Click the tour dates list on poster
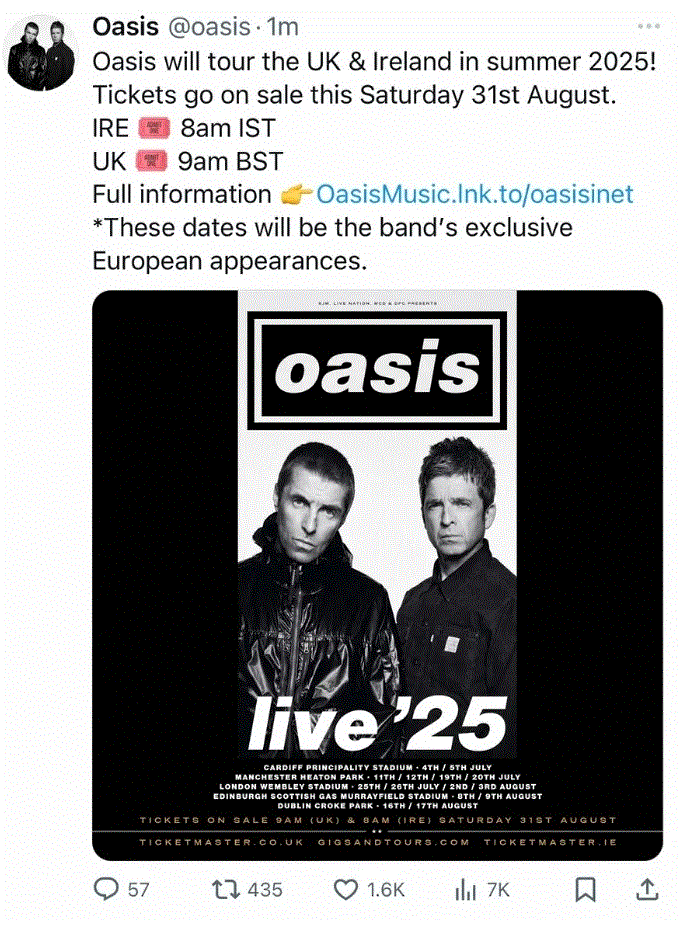The width and height of the screenshot is (693, 928). coord(378,787)
